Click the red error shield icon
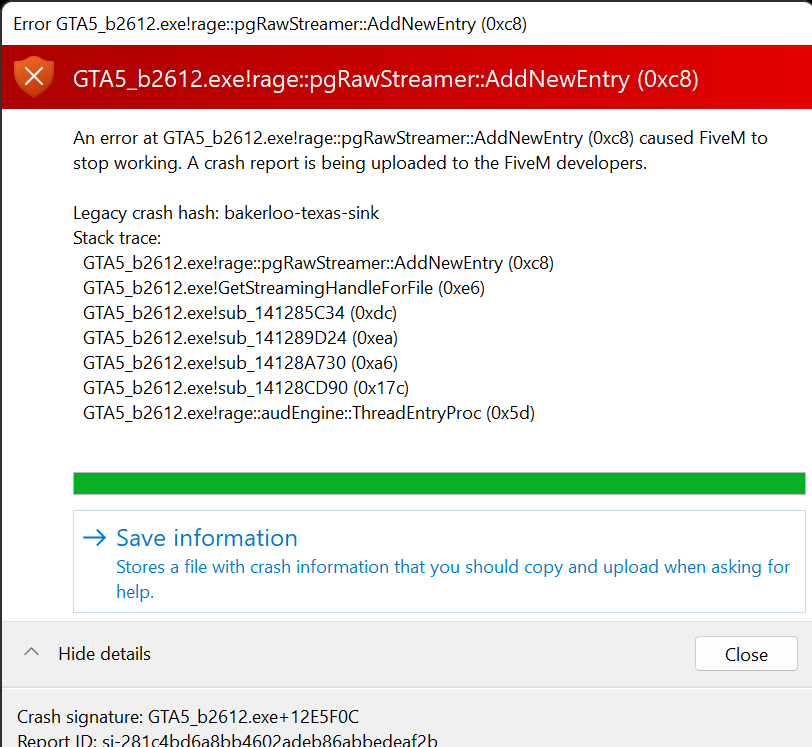 [x=34, y=77]
